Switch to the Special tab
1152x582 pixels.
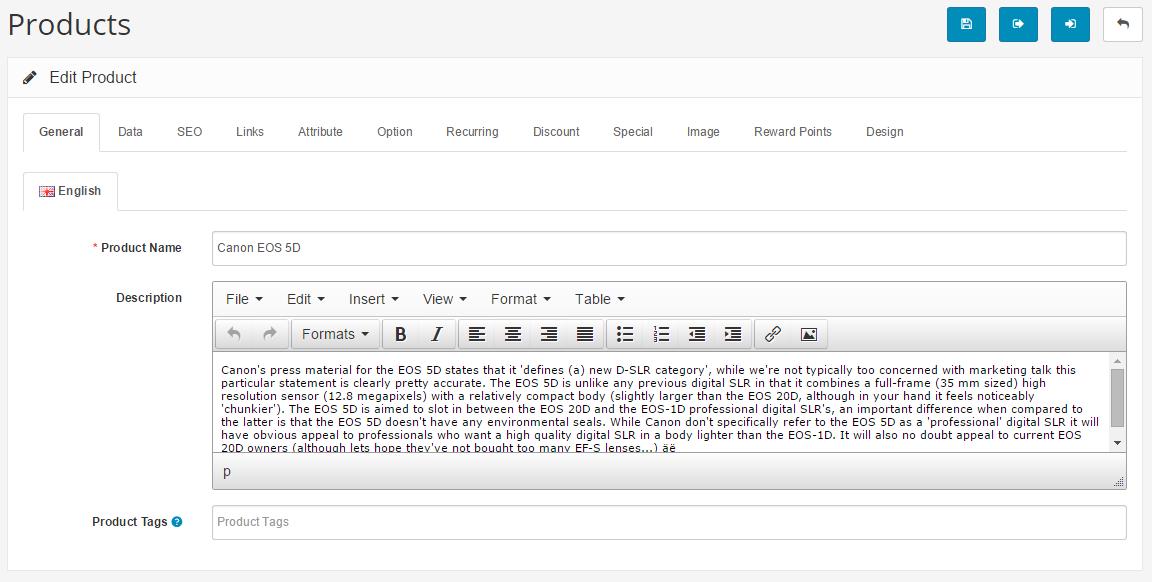pos(633,132)
